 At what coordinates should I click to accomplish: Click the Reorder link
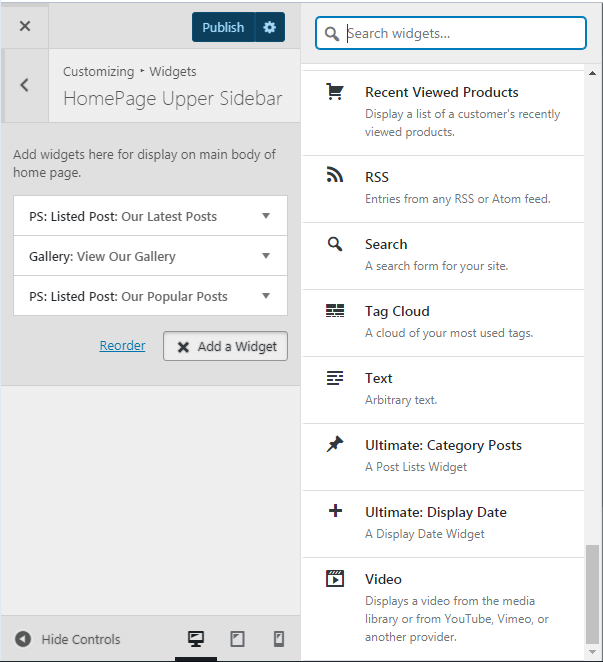pos(122,345)
